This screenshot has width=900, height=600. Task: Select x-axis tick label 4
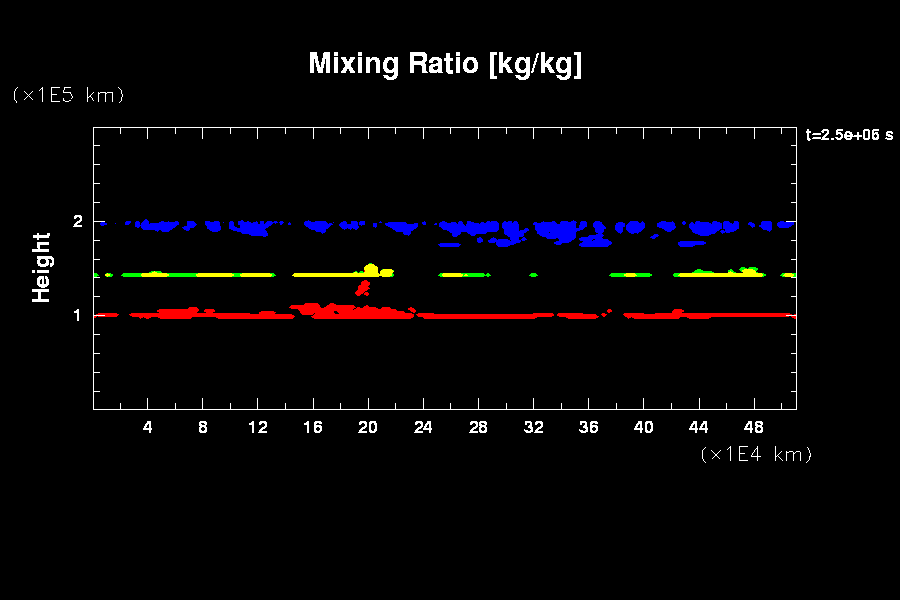pyautogui.click(x=148, y=427)
